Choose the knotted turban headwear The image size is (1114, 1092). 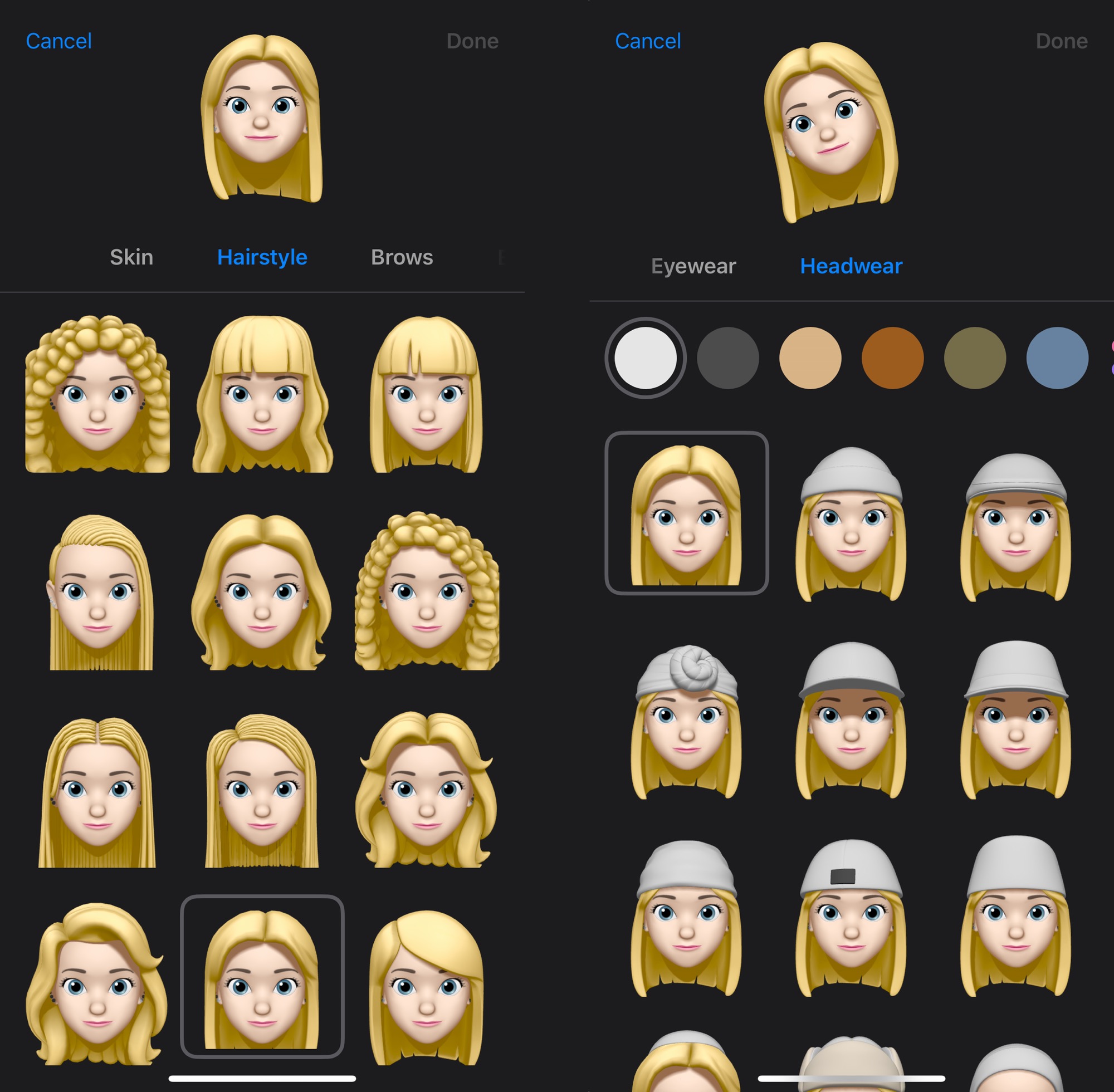tap(686, 722)
